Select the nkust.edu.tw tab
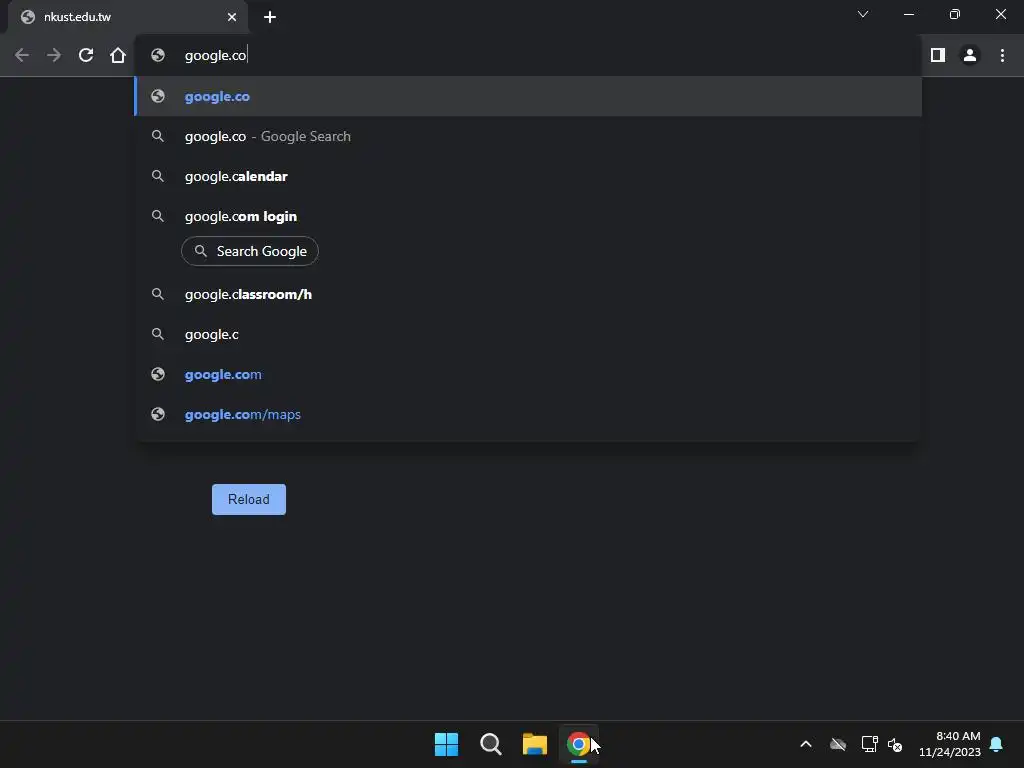Image resolution: width=1024 pixels, height=768 pixels. click(x=127, y=17)
